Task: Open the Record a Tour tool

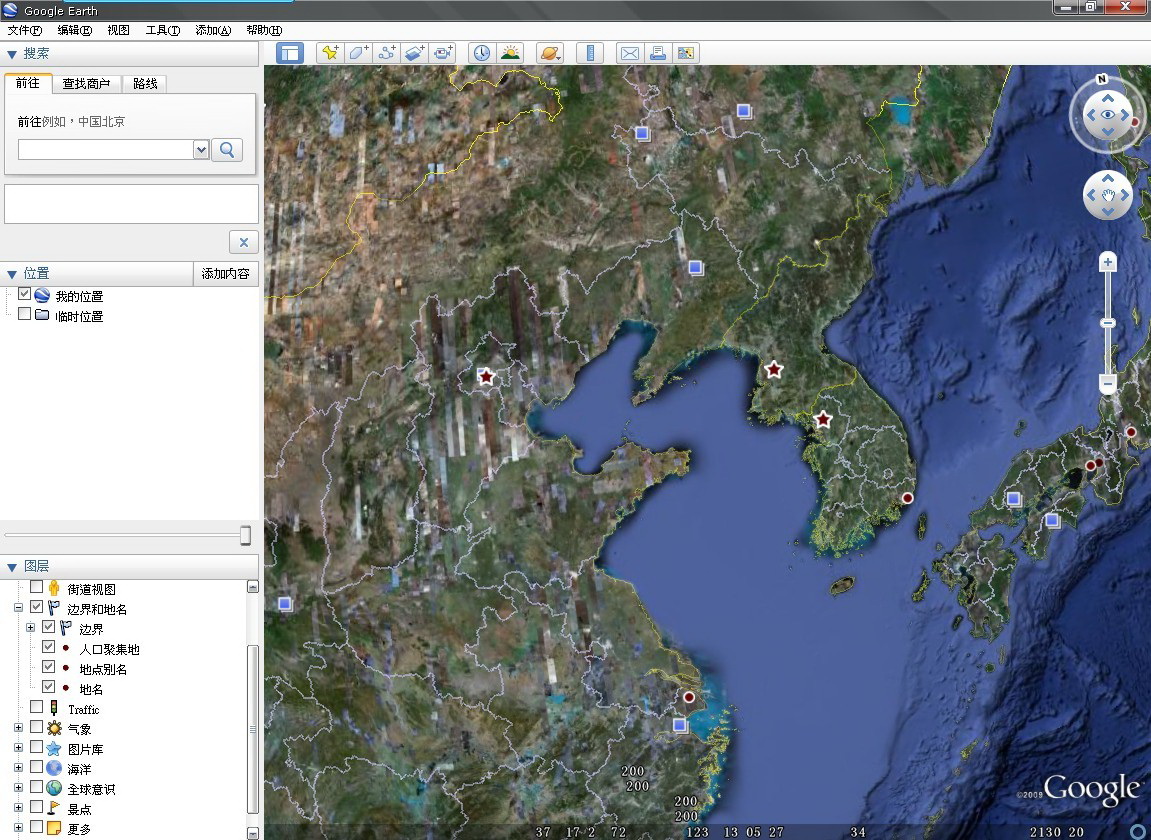Action: 443,52
